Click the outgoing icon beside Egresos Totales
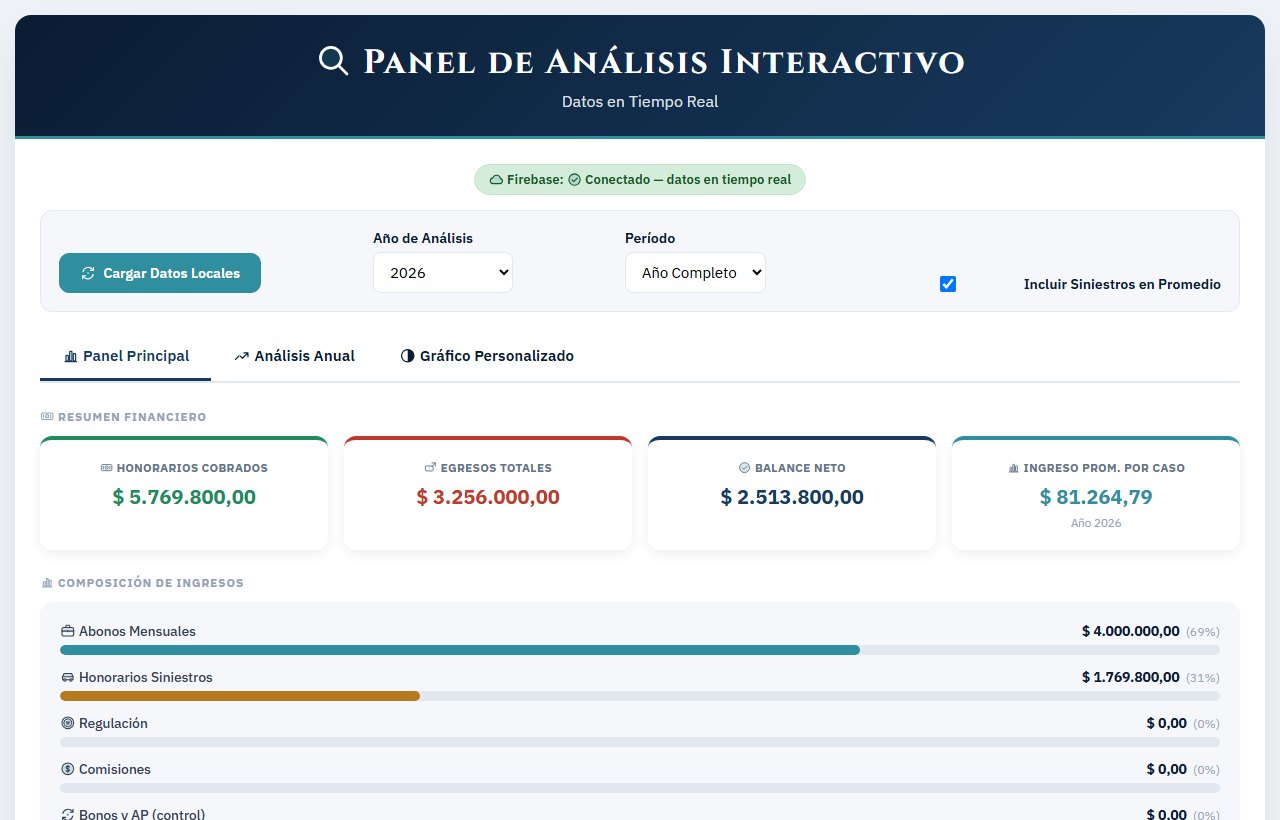The image size is (1280, 820). point(430,468)
